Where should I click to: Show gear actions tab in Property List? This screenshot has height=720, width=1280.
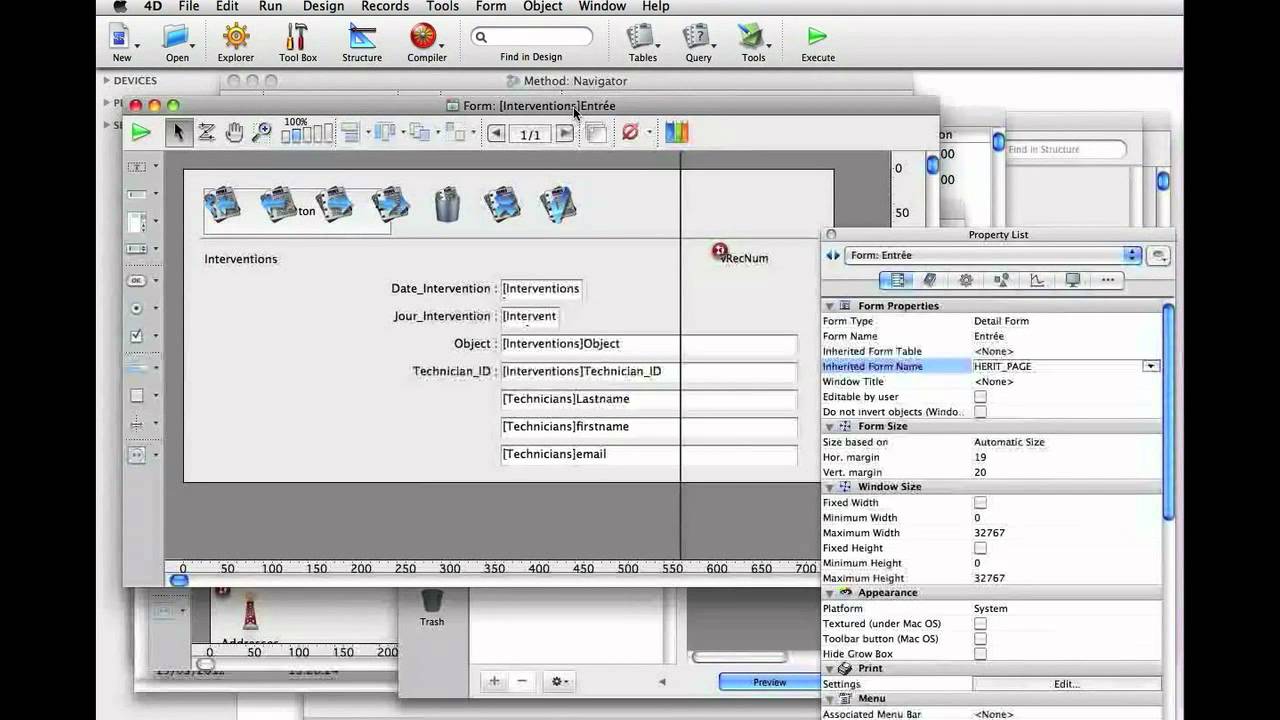965,281
